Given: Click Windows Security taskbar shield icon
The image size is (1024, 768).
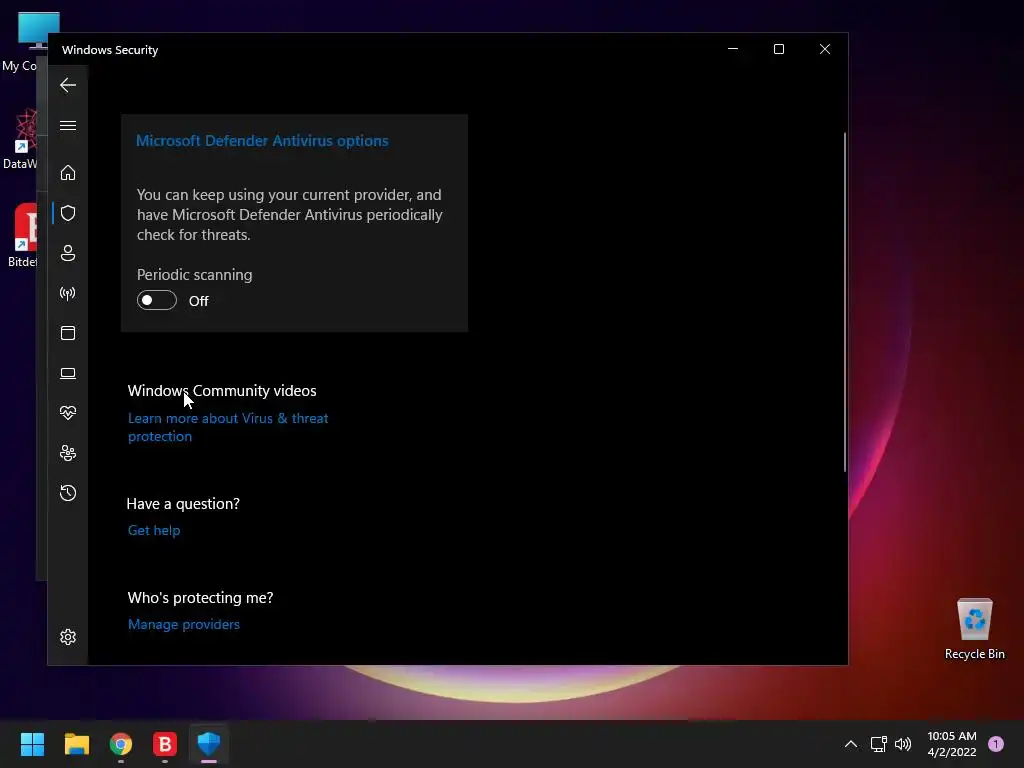Looking at the screenshot, I should pos(209,744).
